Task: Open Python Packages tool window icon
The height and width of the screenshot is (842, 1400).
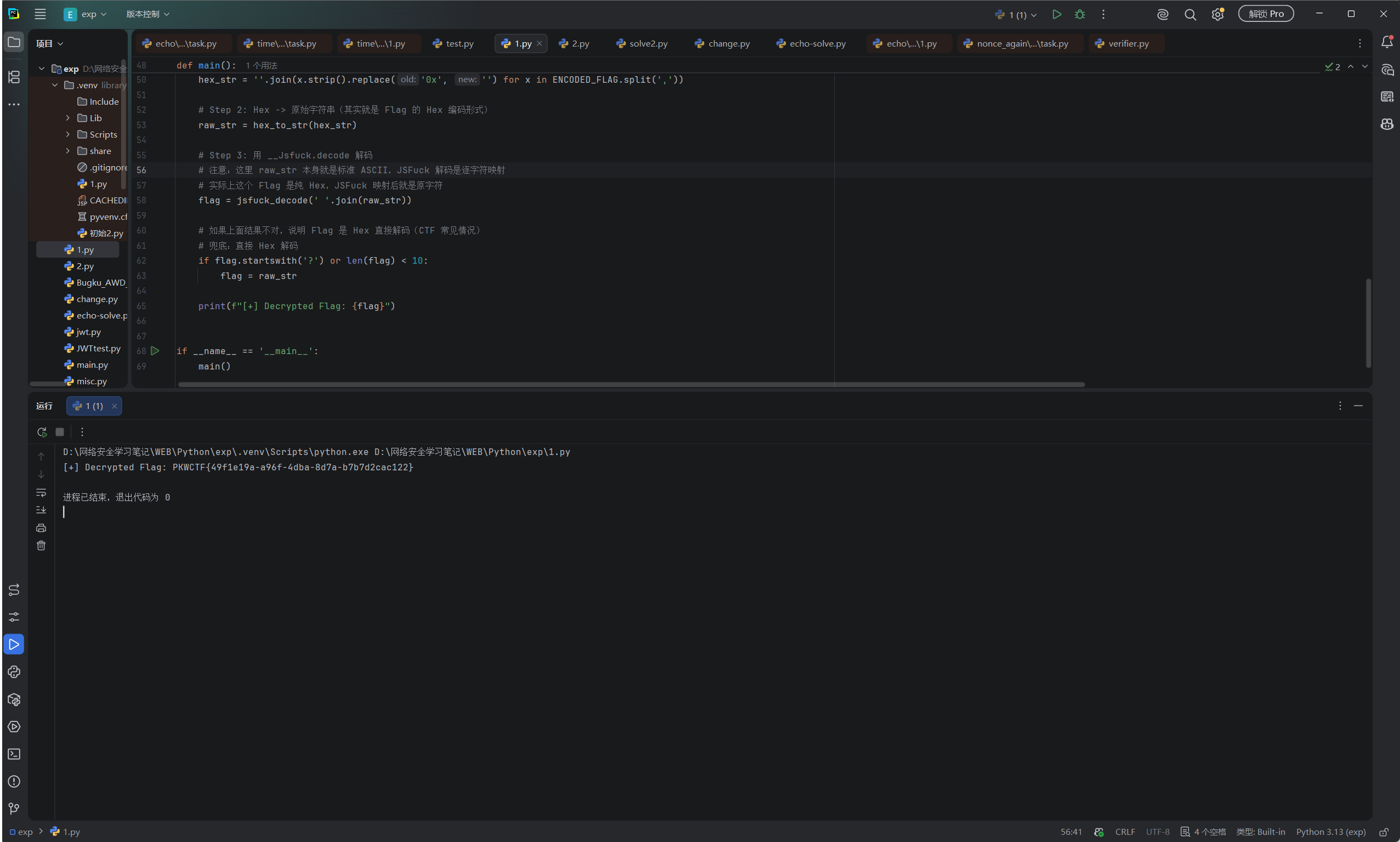Action: (x=14, y=699)
